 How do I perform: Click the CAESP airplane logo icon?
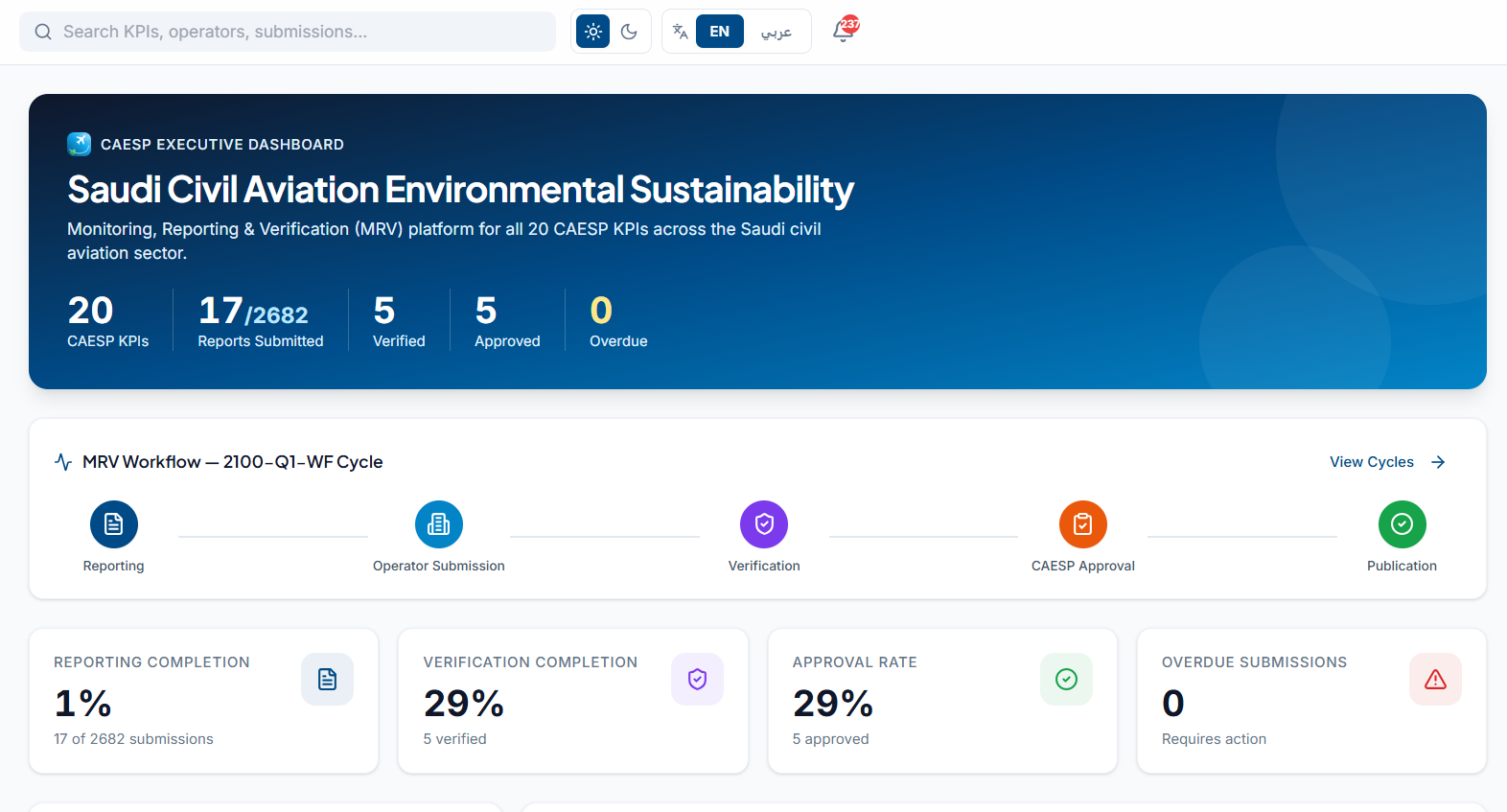[x=80, y=144]
